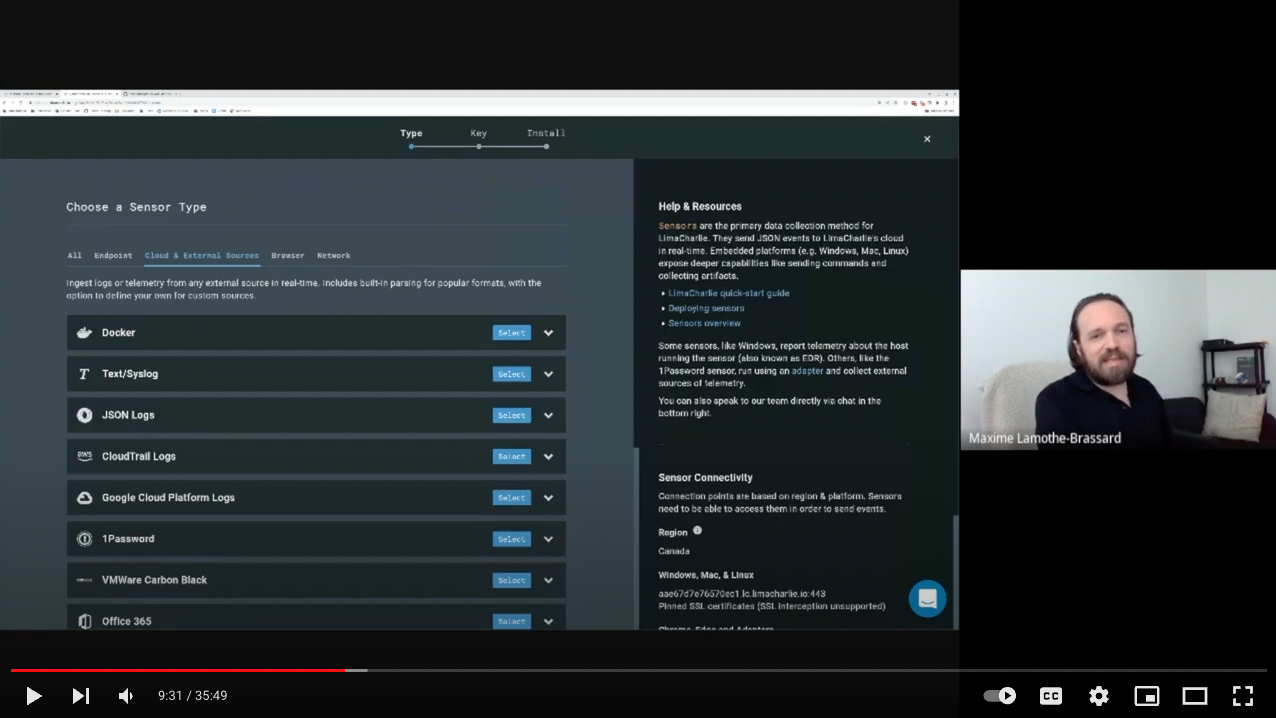Click the Canada region value
This screenshot has height=718, width=1276.
pyautogui.click(x=674, y=551)
